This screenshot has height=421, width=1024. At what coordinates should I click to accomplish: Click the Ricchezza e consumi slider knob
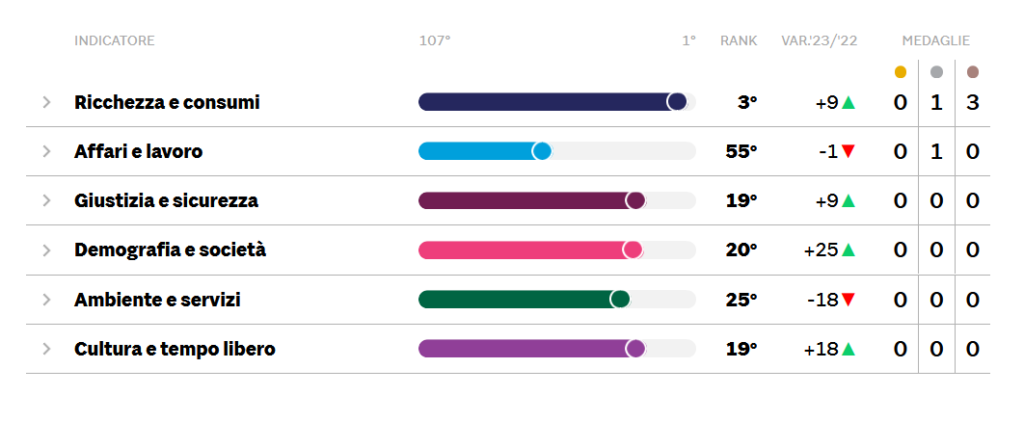tap(677, 102)
